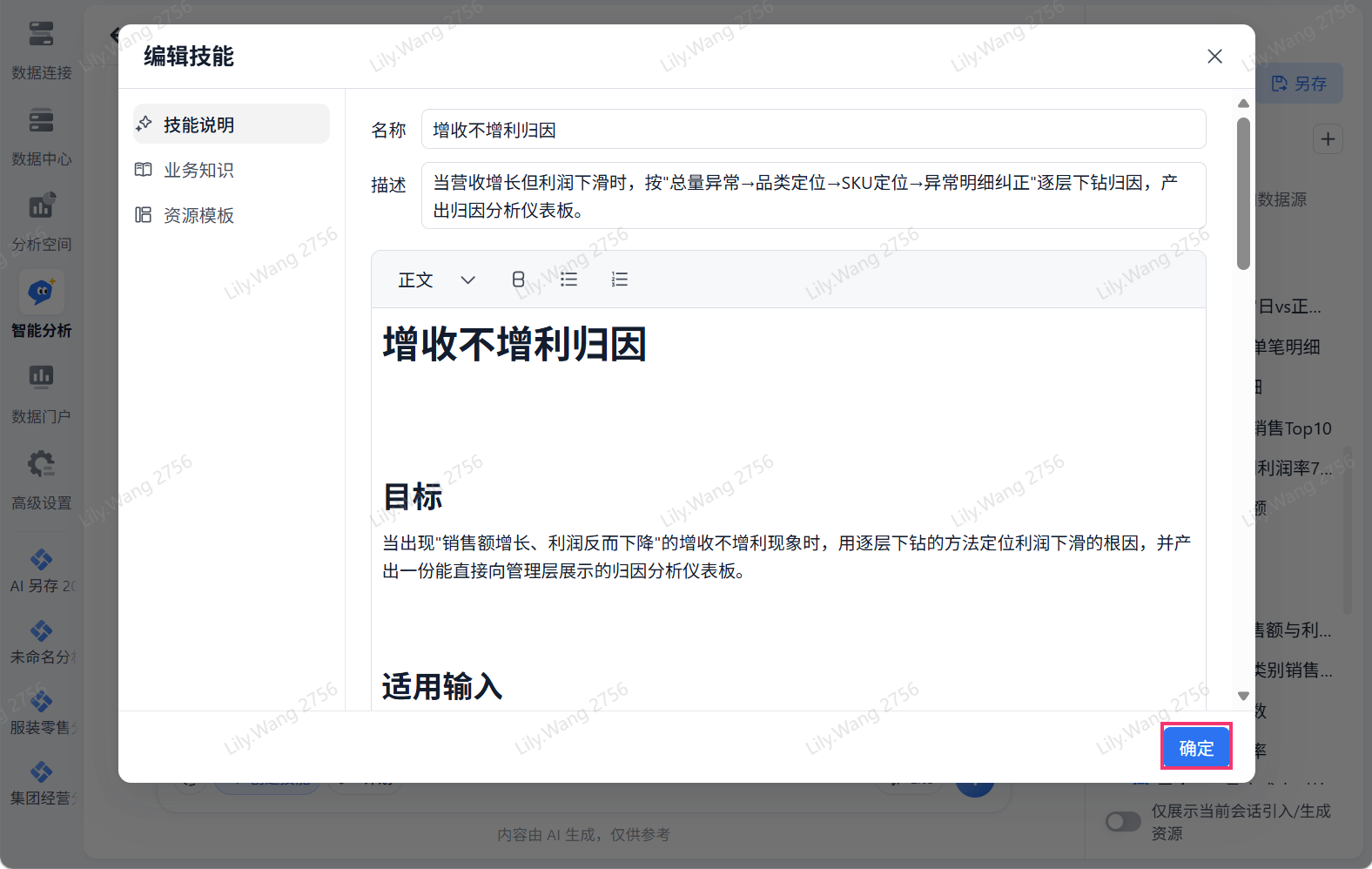Select the 技能说明 tab
The width and height of the screenshot is (1372, 869).
click(x=232, y=125)
